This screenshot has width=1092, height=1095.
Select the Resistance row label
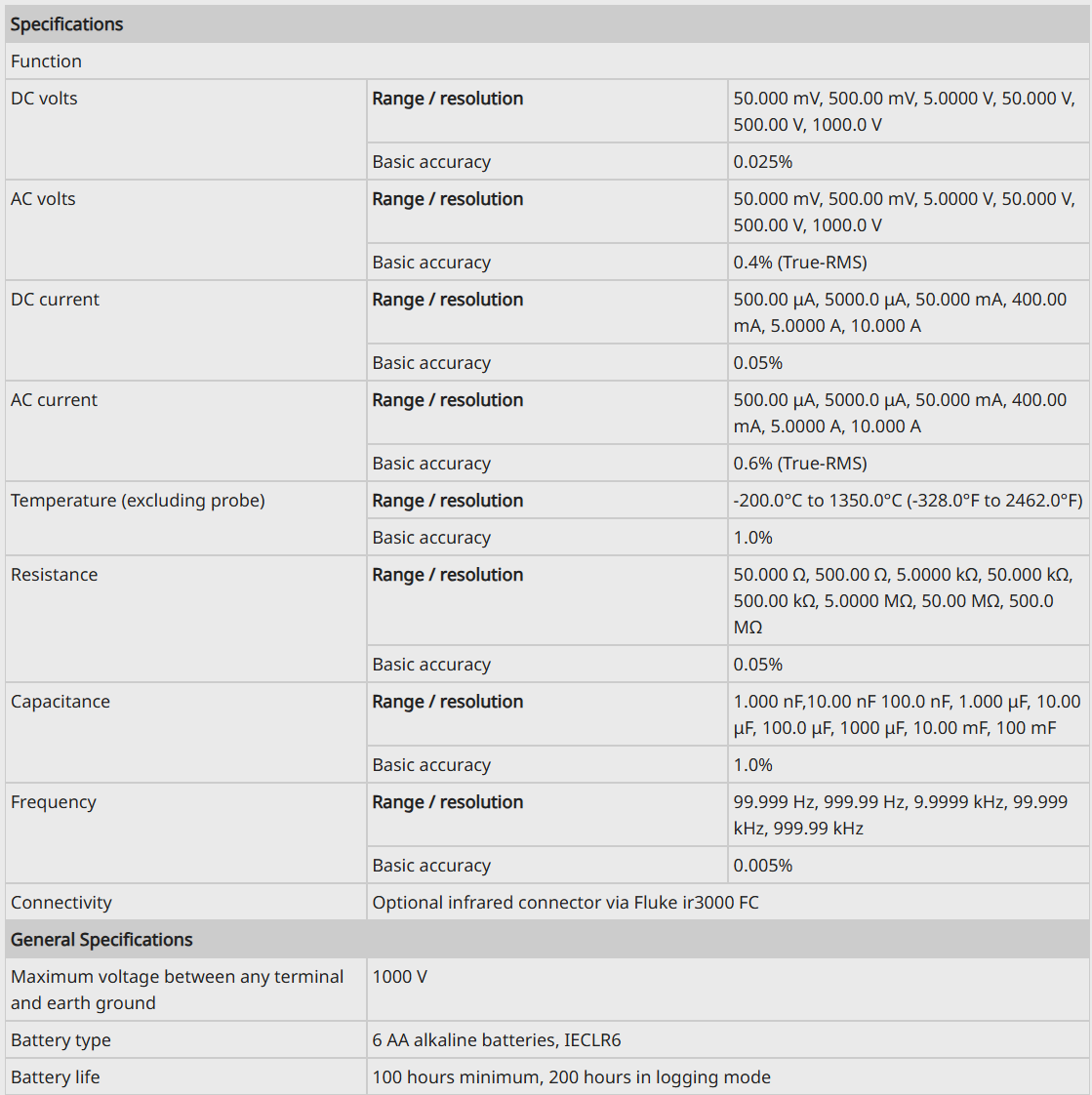pyautogui.click(x=55, y=575)
